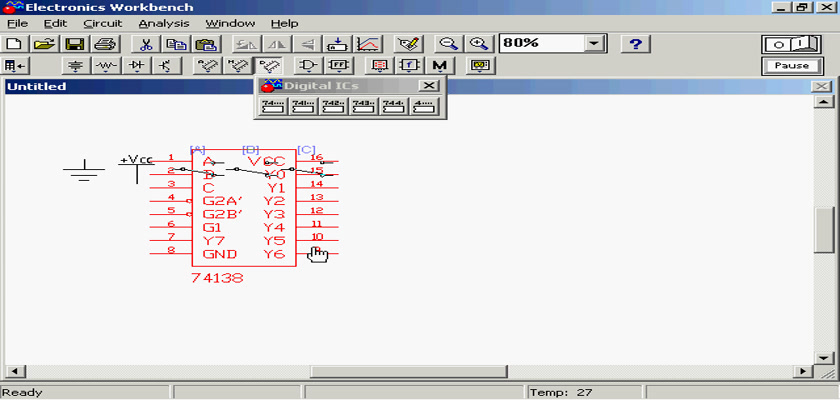Image resolution: width=840 pixels, height=400 pixels.
Task: Open the Help menu
Action: click(x=284, y=24)
